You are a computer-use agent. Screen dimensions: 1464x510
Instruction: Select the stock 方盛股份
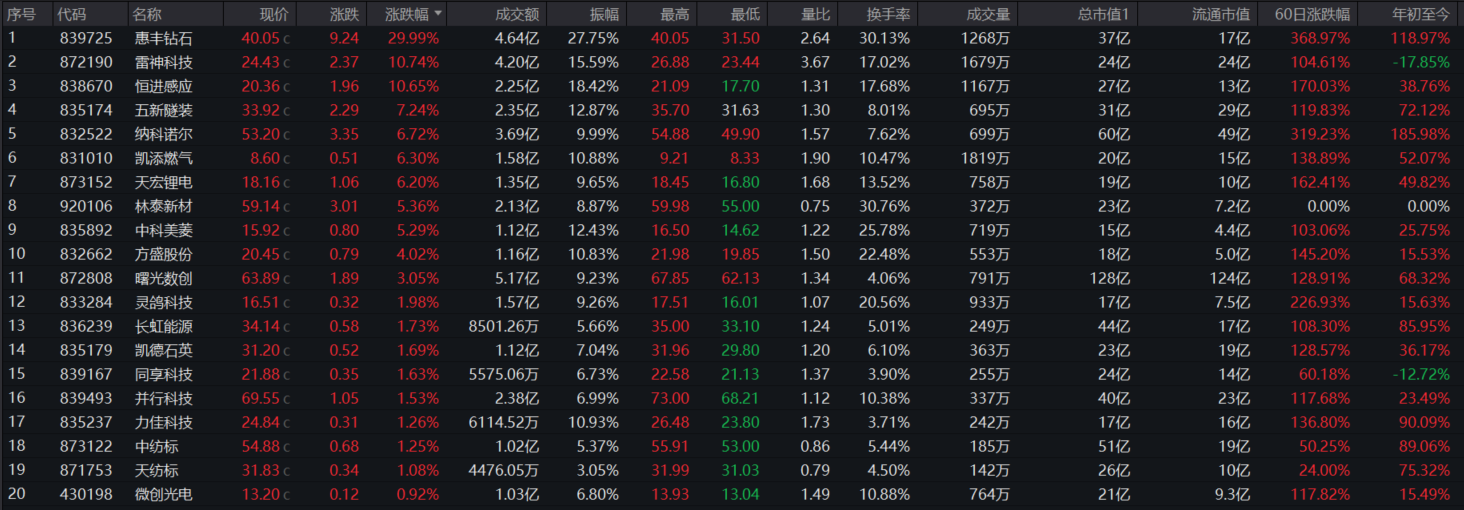click(164, 254)
